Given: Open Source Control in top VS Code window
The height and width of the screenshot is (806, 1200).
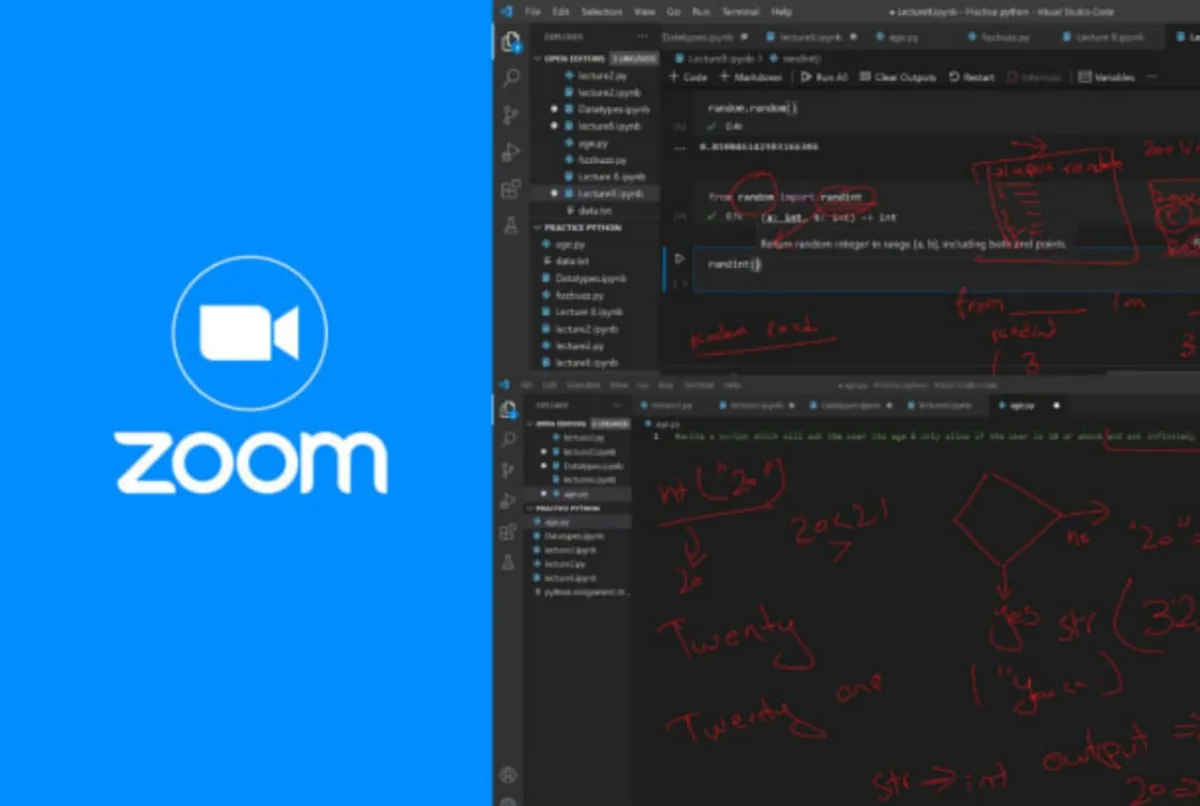Looking at the screenshot, I should pos(511,114).
